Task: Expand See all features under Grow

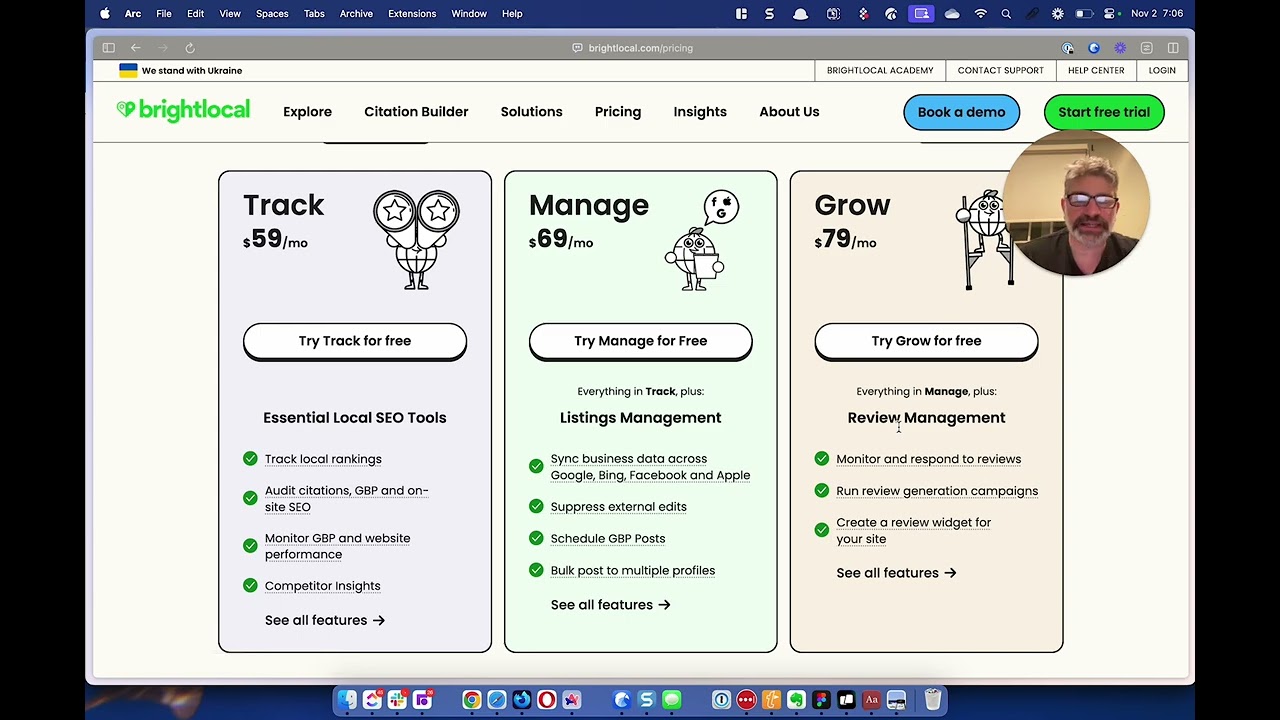Action: click(x=896, y=572)
